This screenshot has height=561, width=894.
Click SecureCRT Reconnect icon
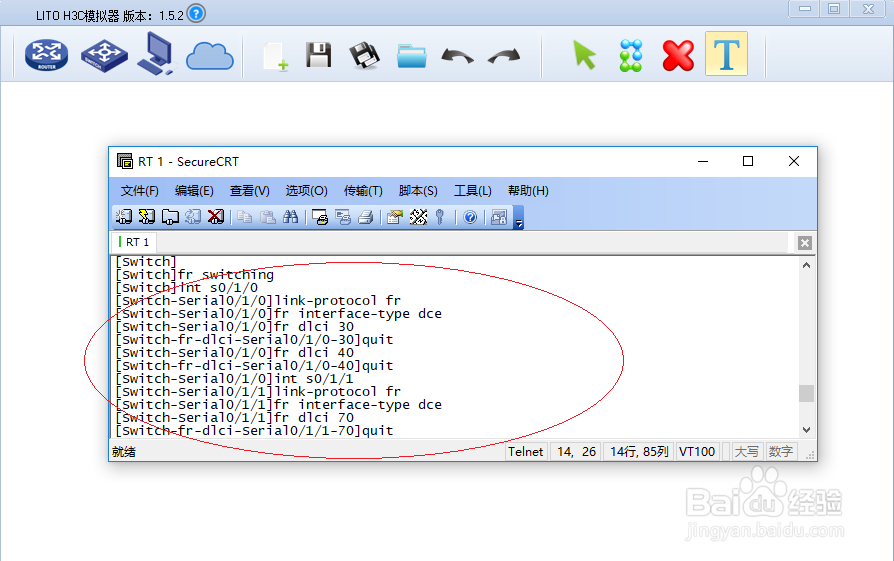(x=193, y=217)
